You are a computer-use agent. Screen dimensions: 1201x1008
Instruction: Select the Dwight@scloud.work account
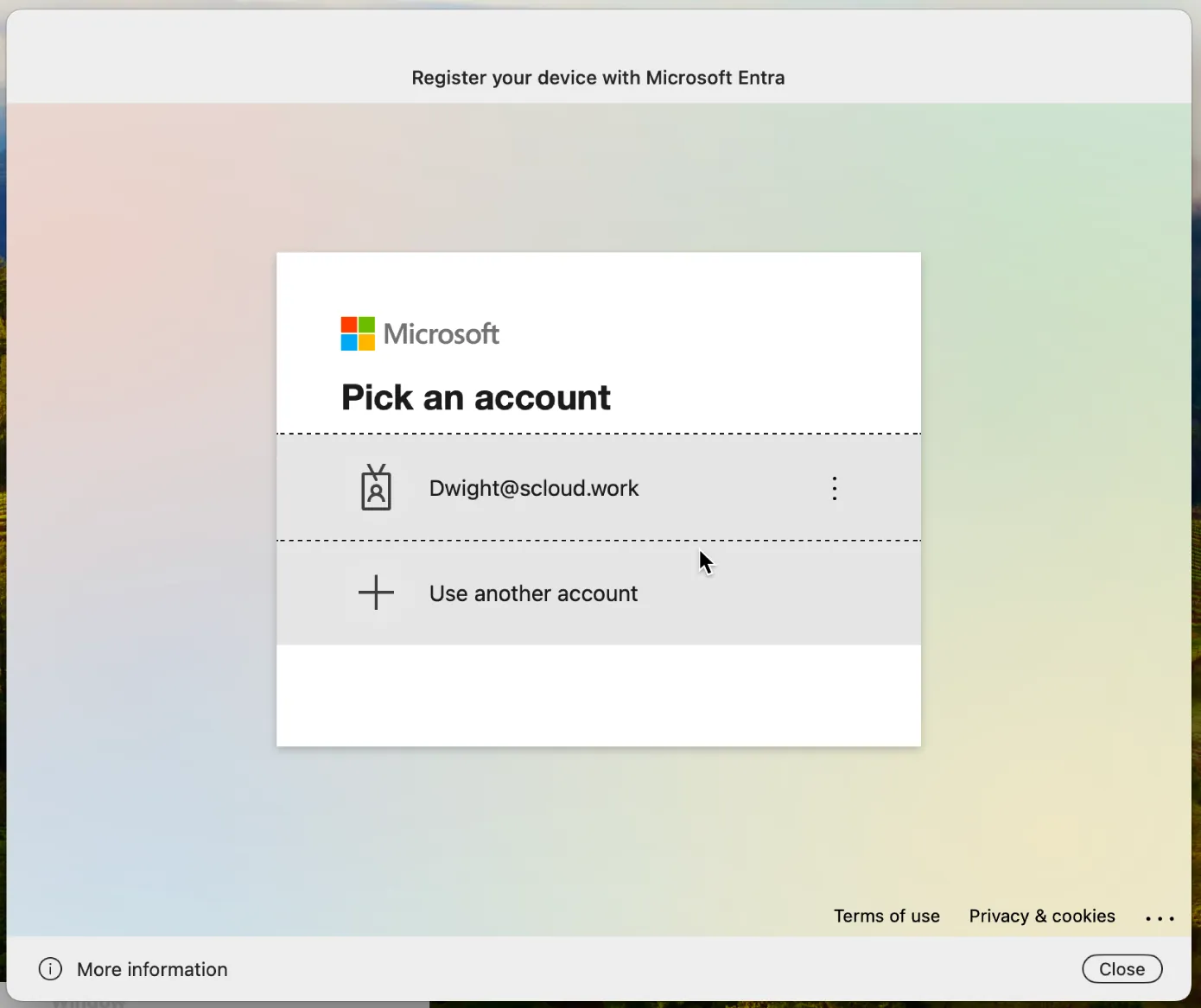598,488
